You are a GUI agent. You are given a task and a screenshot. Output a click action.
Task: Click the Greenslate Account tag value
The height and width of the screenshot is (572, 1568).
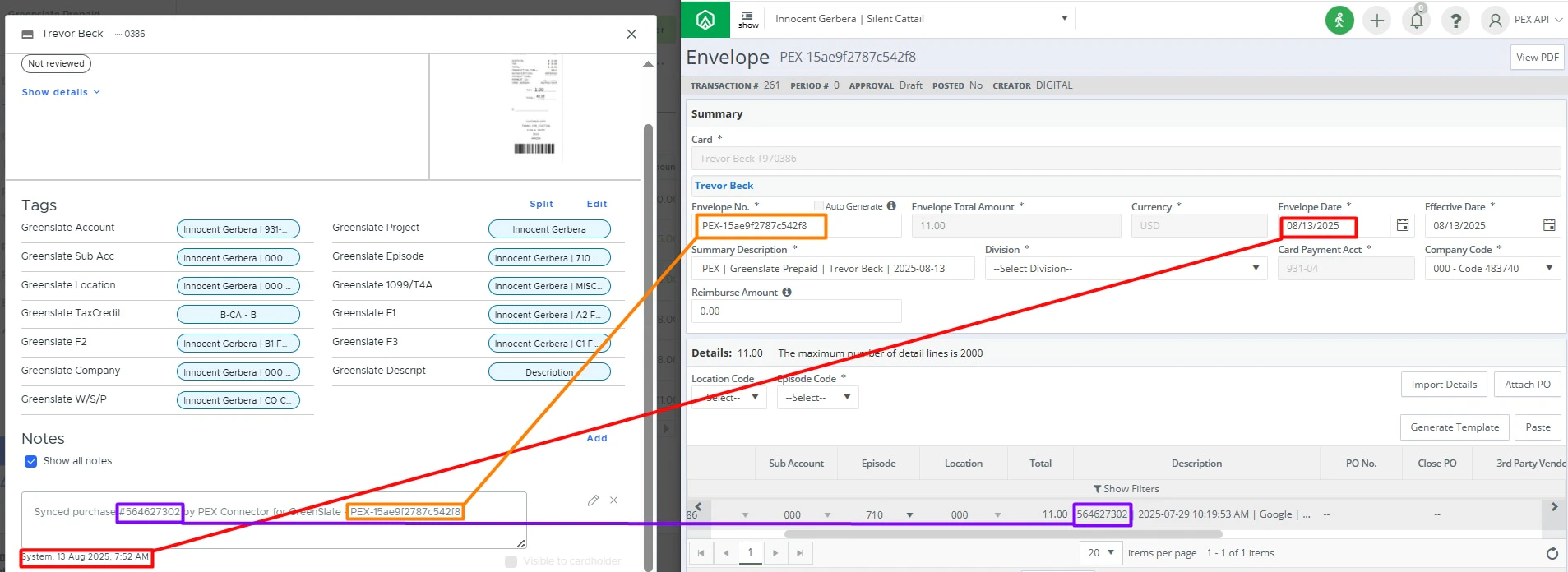238,229
